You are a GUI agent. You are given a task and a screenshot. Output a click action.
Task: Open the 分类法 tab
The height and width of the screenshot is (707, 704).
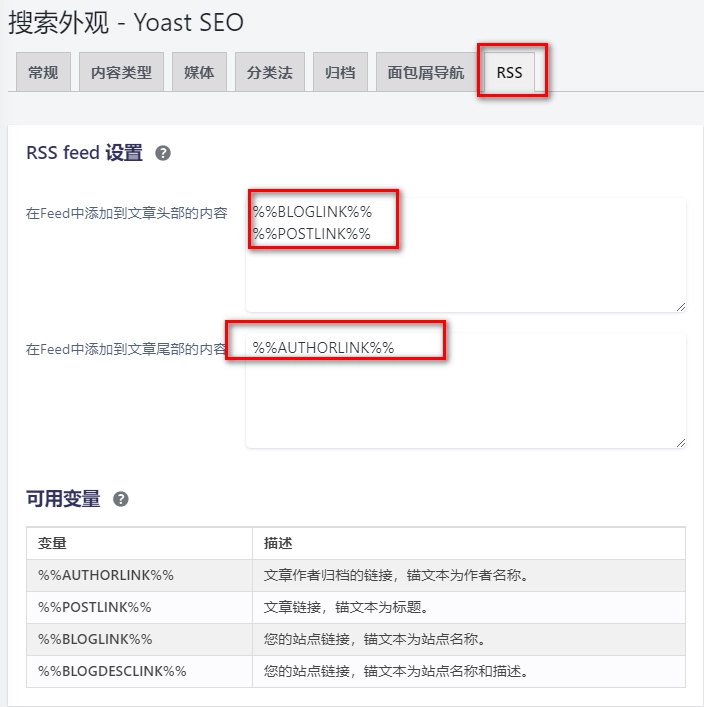(x=270, y=72)
